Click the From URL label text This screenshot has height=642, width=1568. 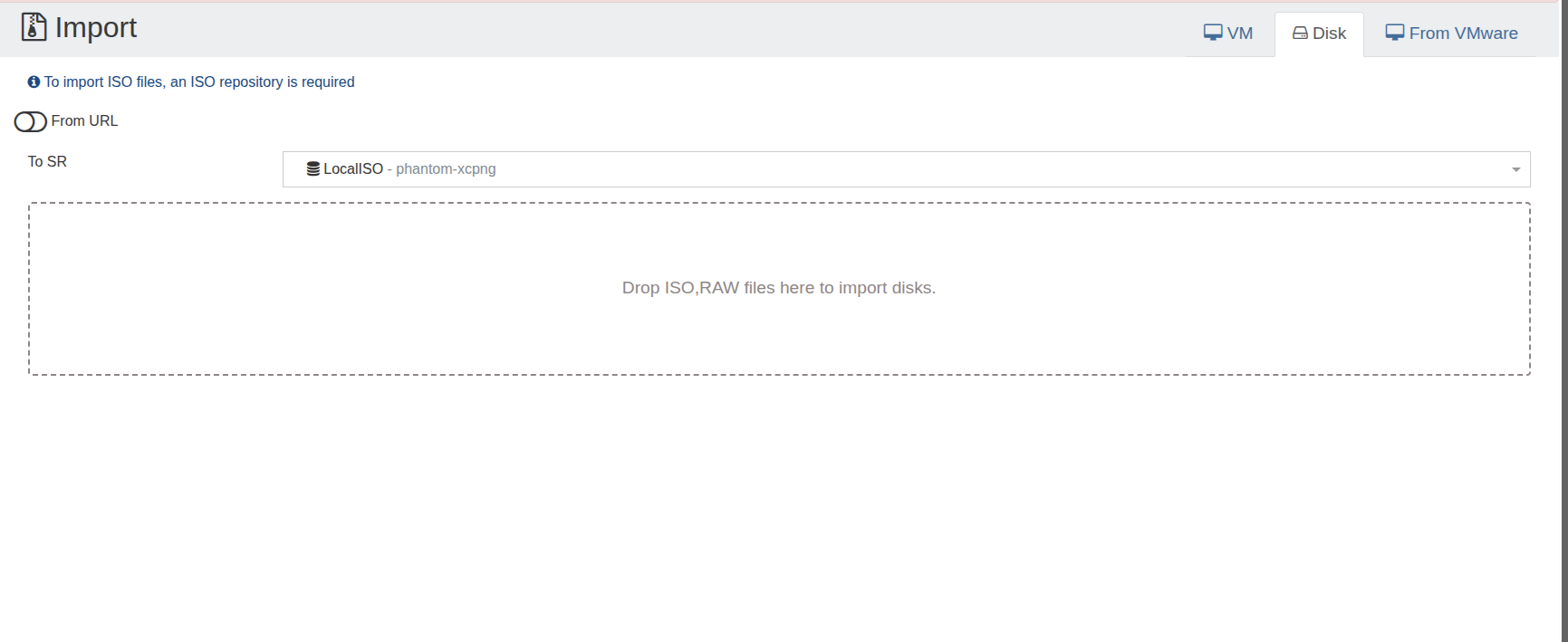click(x=84, y=120)
